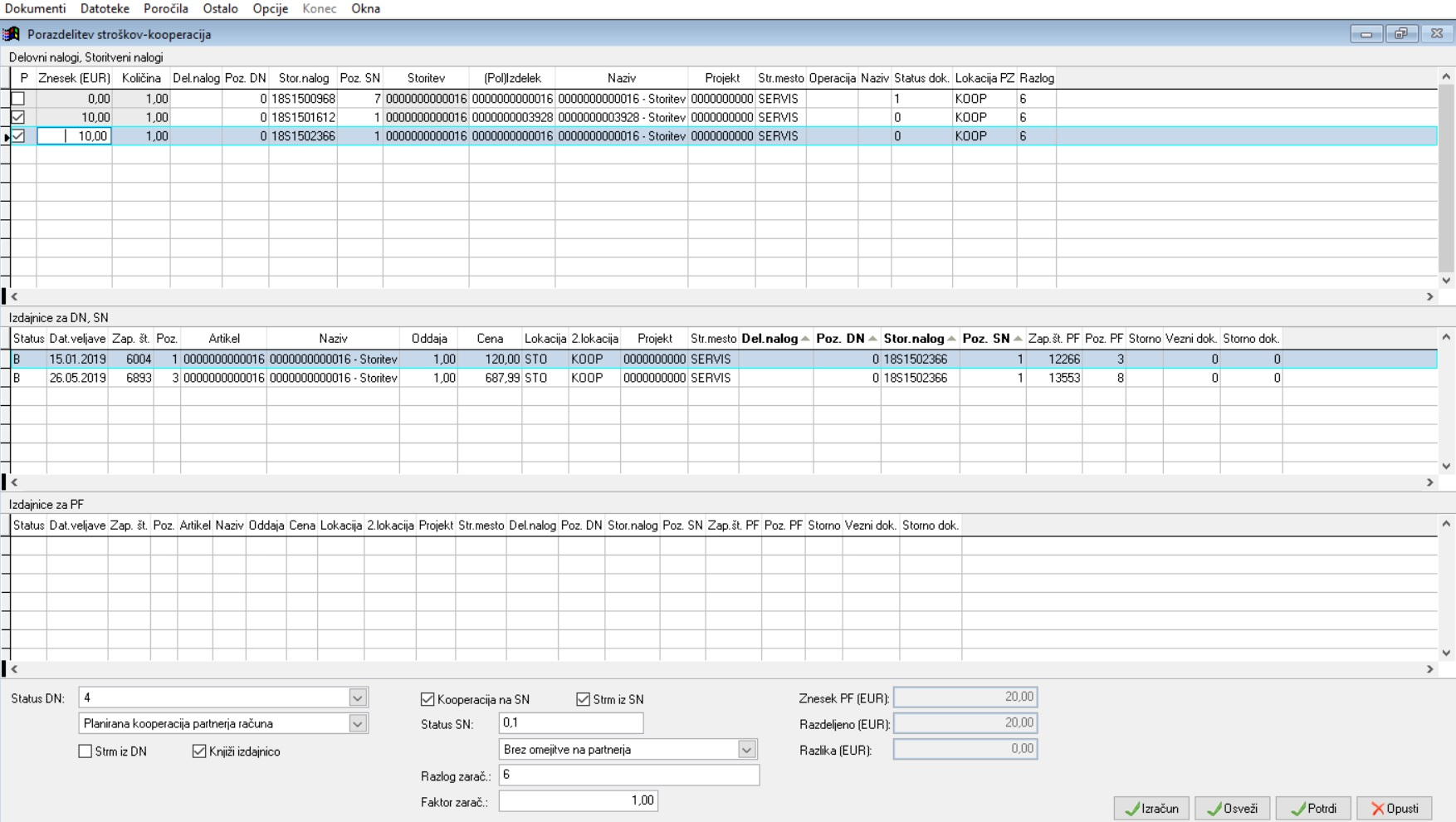
Task: Click the Stor.nalog column sort arrow
Action: pyautogui.click(x=951, y=339)
